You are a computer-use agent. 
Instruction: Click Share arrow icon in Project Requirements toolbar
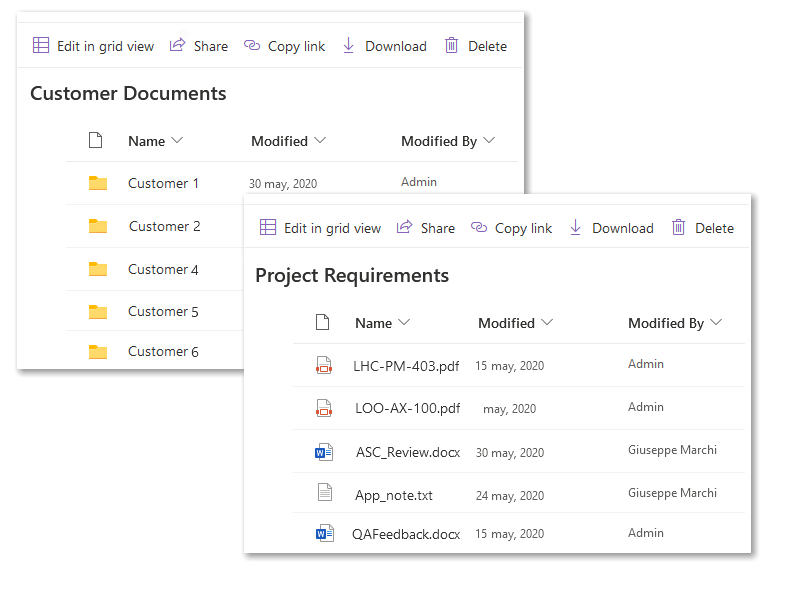[404, 227]
